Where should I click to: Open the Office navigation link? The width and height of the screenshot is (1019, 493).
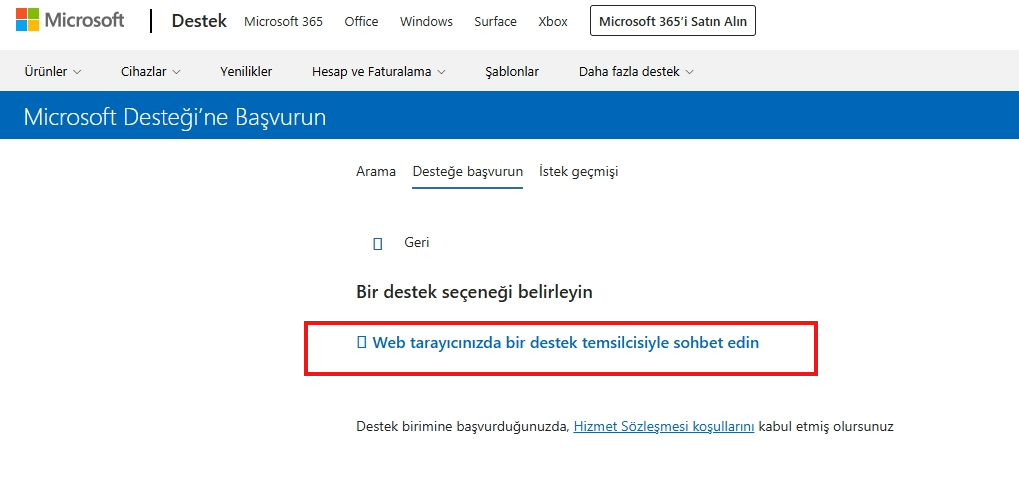[361, 21]
